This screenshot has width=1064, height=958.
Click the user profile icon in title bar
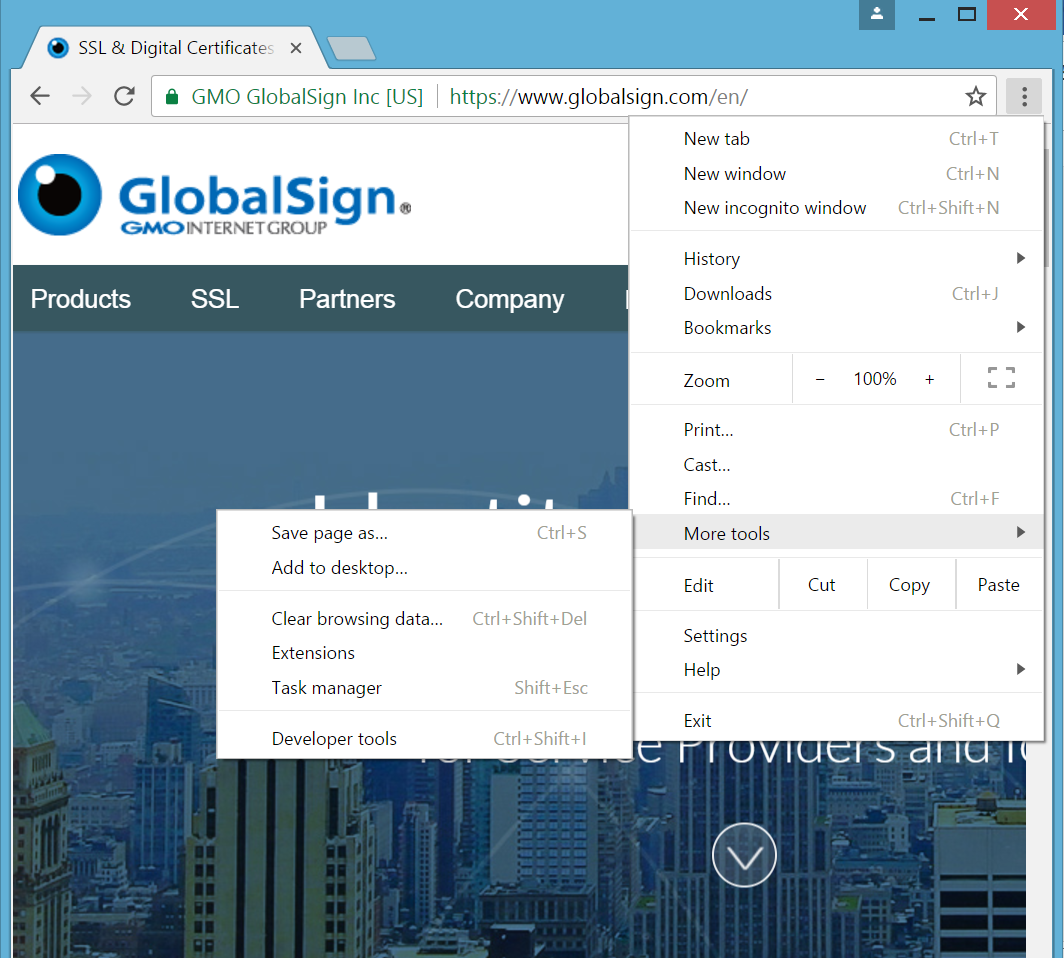pyautogui.click(x=877, y=14)
